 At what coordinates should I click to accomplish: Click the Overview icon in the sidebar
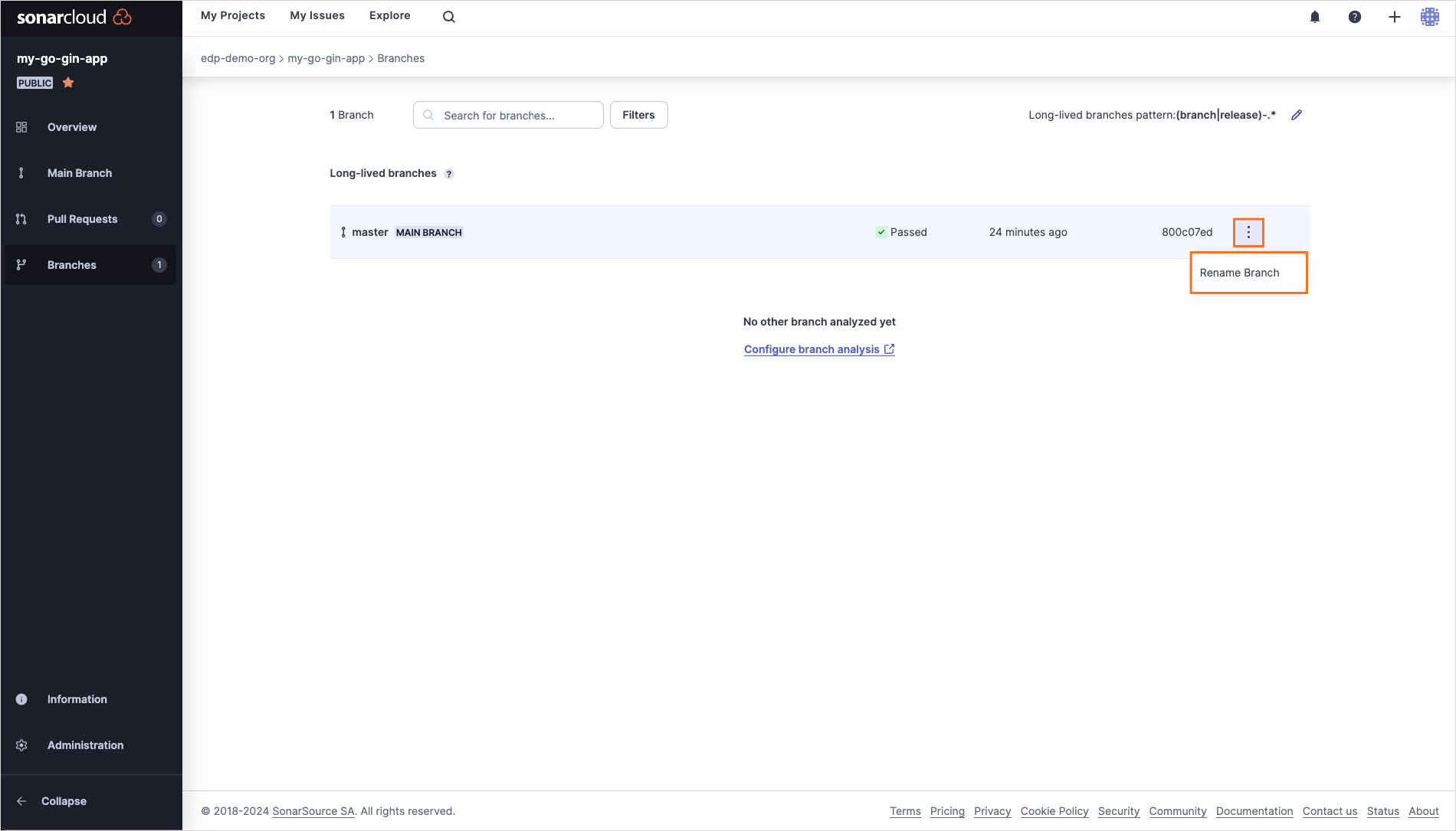click(x=21, y=126)
